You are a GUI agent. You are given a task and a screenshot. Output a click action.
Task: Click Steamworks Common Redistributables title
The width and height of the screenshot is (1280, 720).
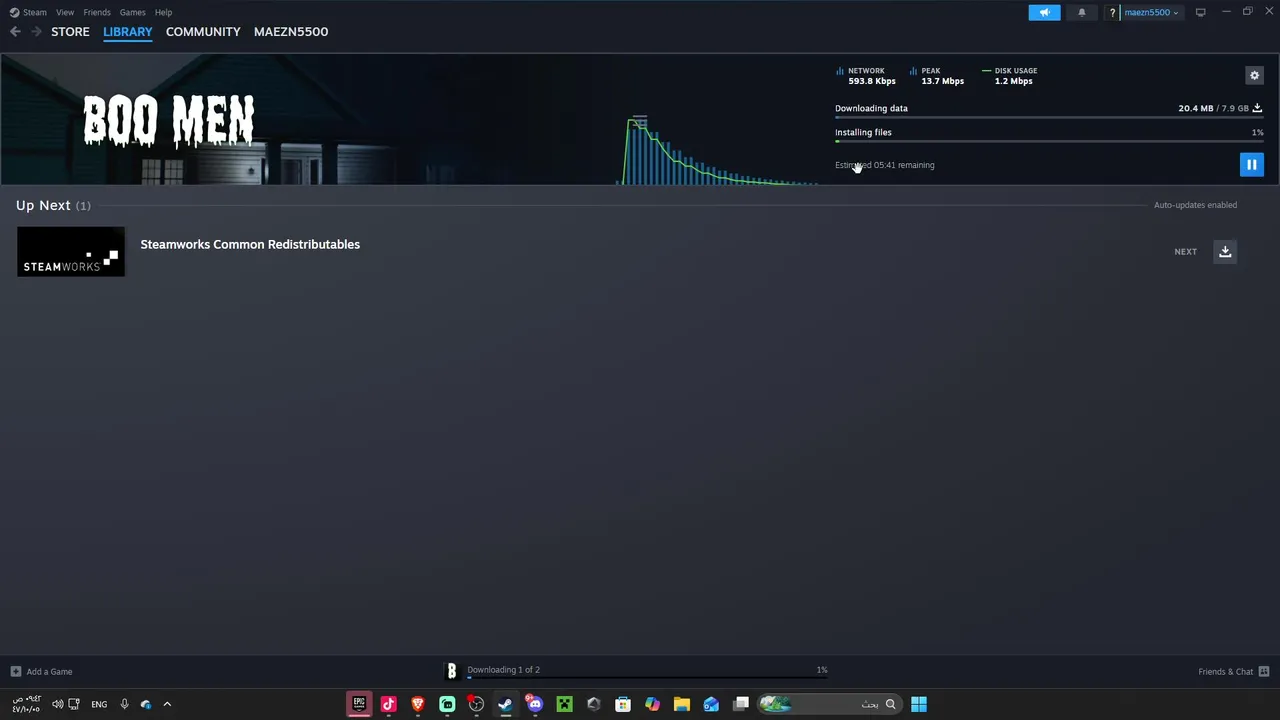[x=250, y=244]
